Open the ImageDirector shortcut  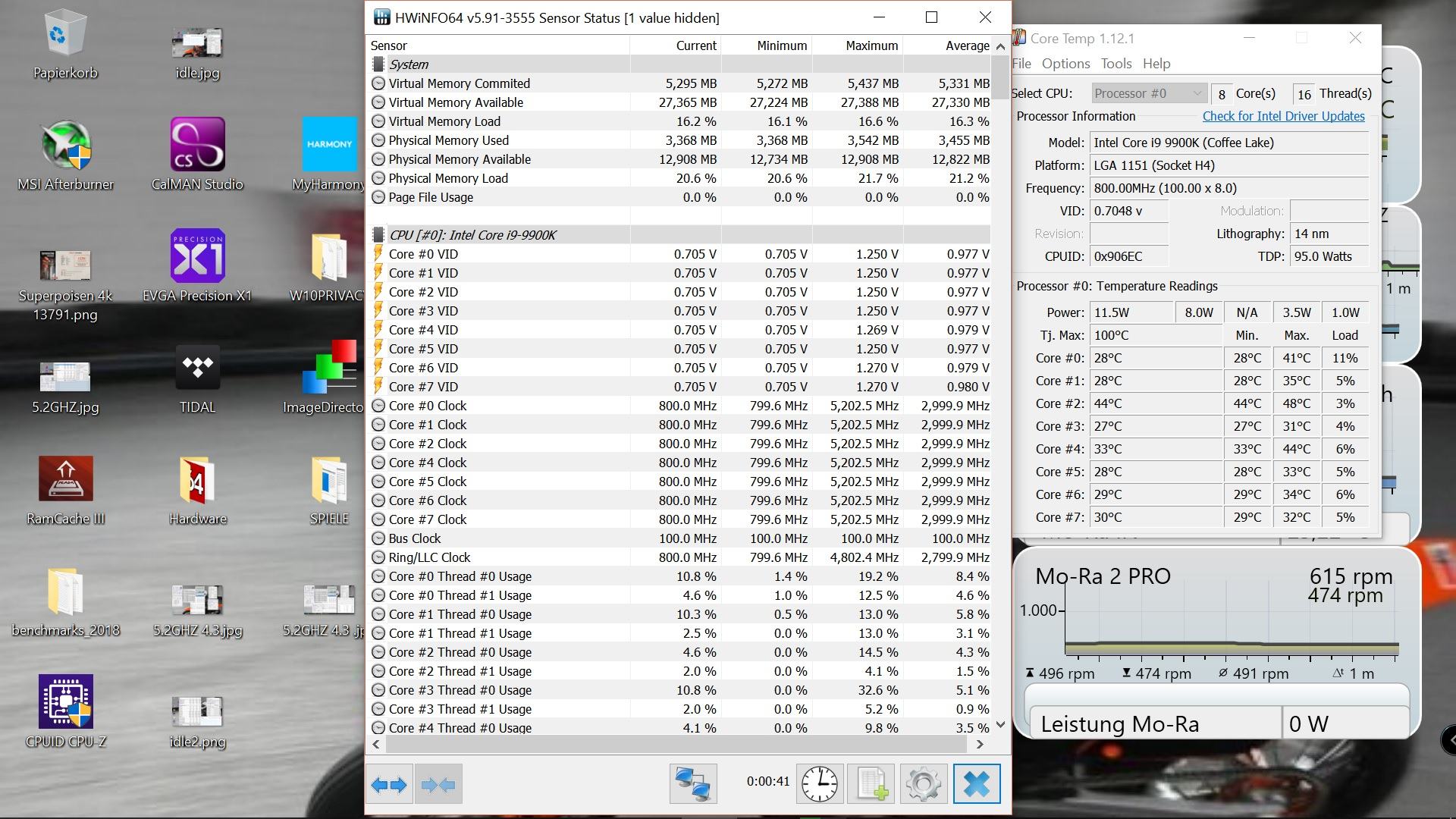pyautogui.click(x=326, y=378)
